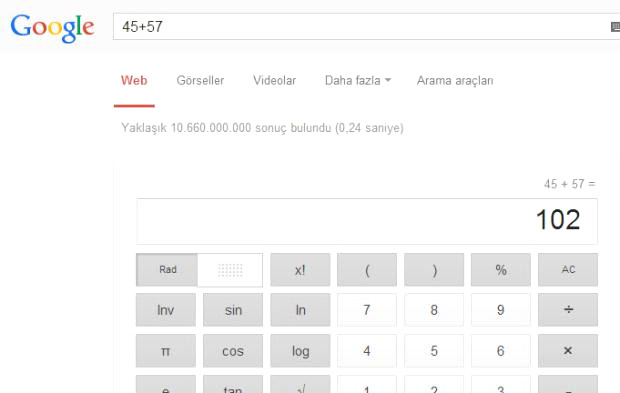This screenshot has width=620, height=393.
Task: Switch to the Videolar tab
Action: (x=274, y=80)
